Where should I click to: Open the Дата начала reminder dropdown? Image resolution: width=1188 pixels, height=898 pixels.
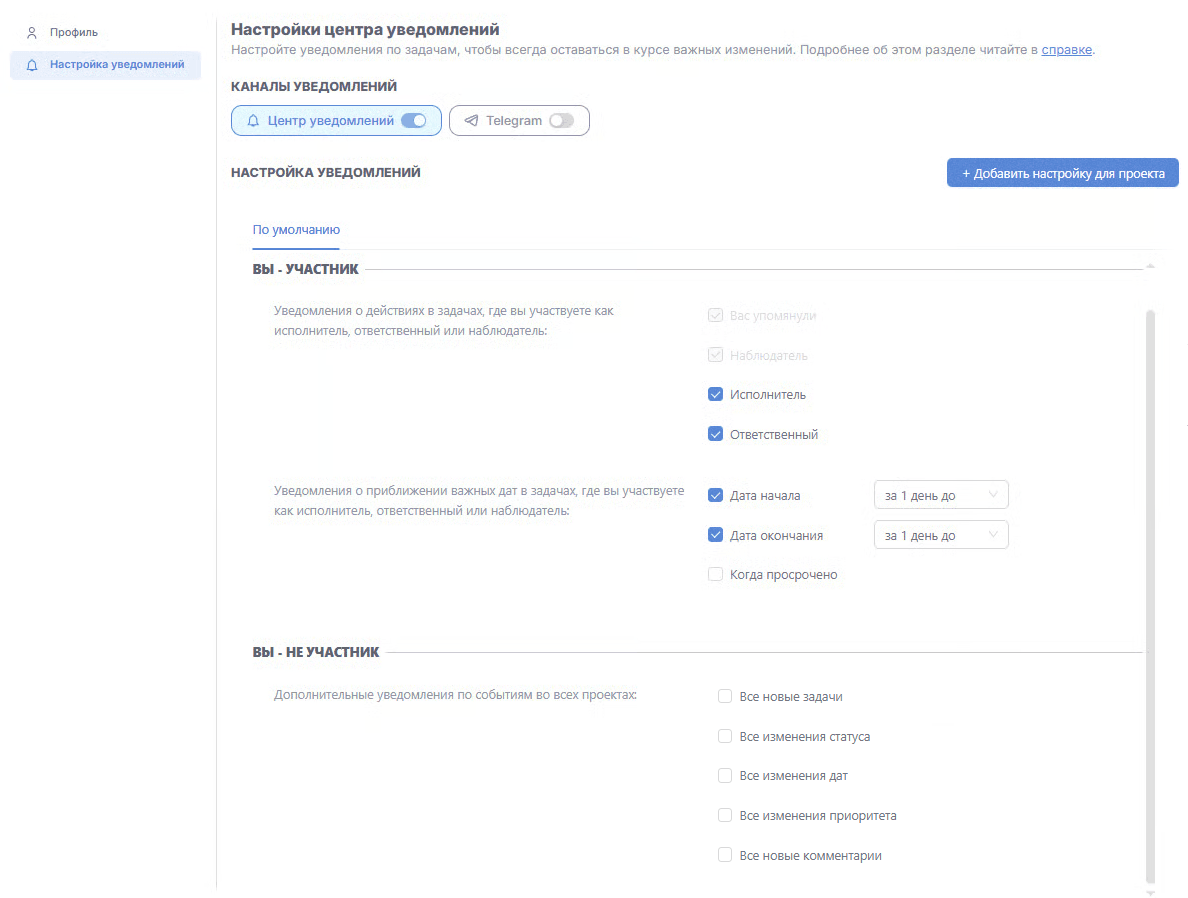coord(940,496)
